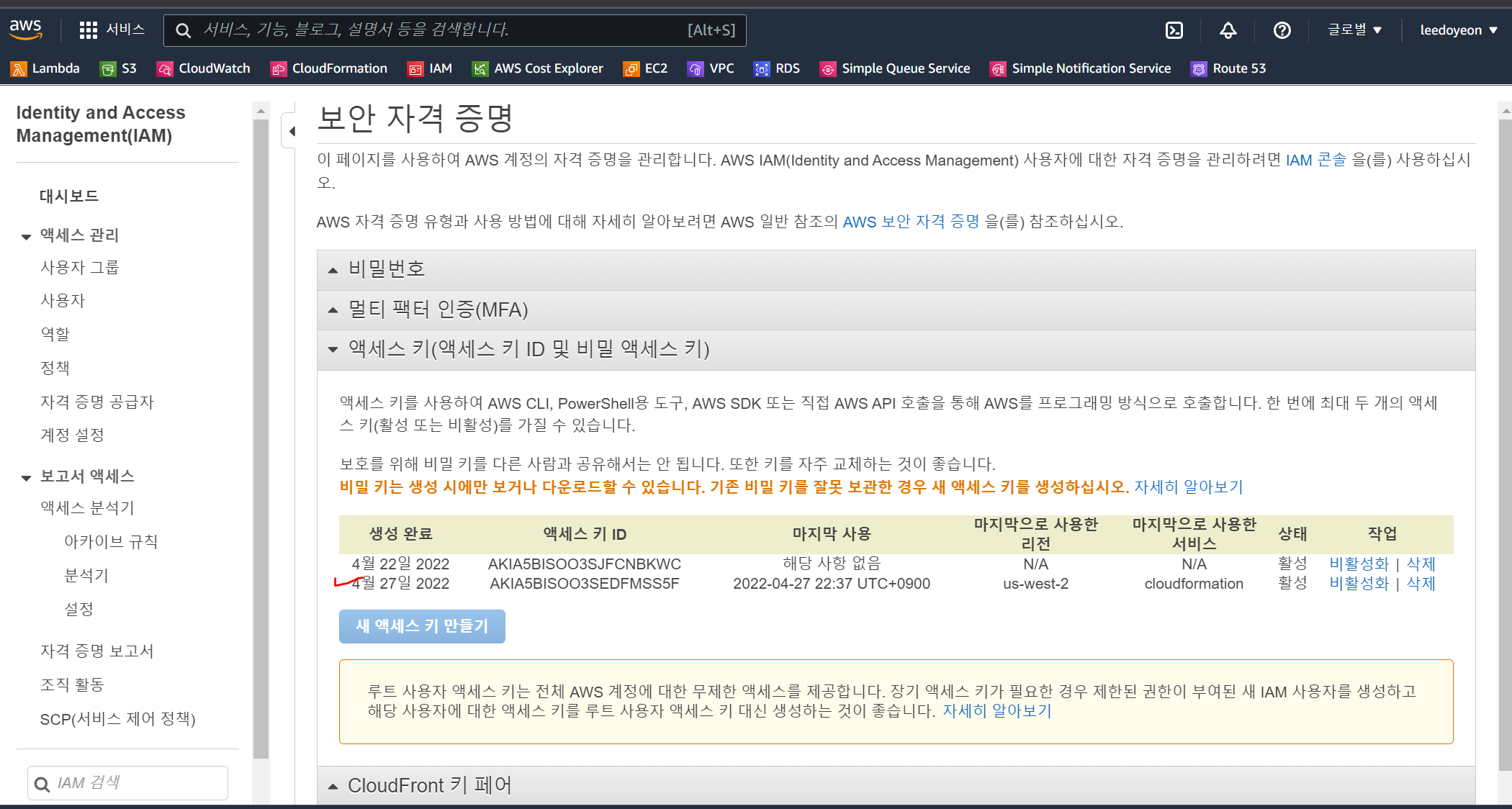Click 새 액세스 키 만들기 button
1512x809 pixels.
[422, 626]
